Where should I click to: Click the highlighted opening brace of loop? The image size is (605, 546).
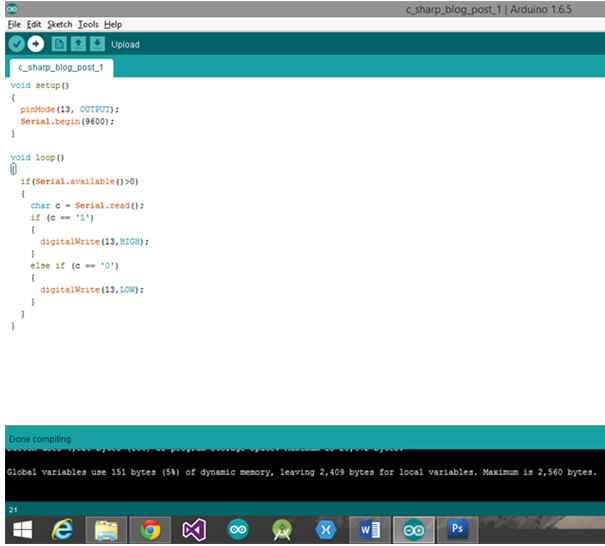(x=13, y=169)
